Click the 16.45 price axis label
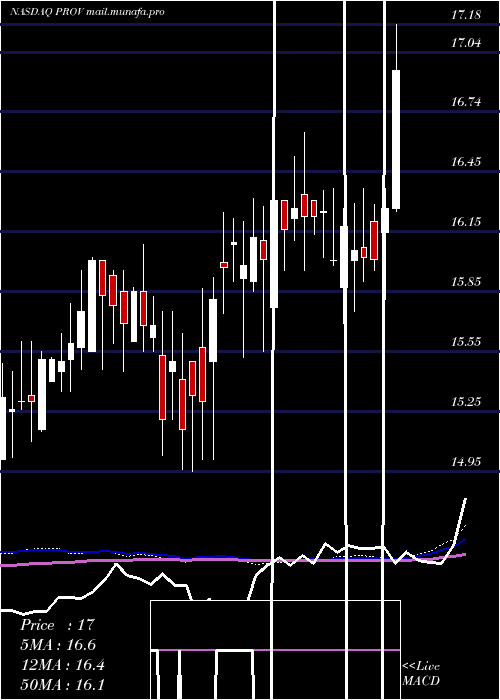The height and width of the screenshot is (700, 500). (466, 162)
